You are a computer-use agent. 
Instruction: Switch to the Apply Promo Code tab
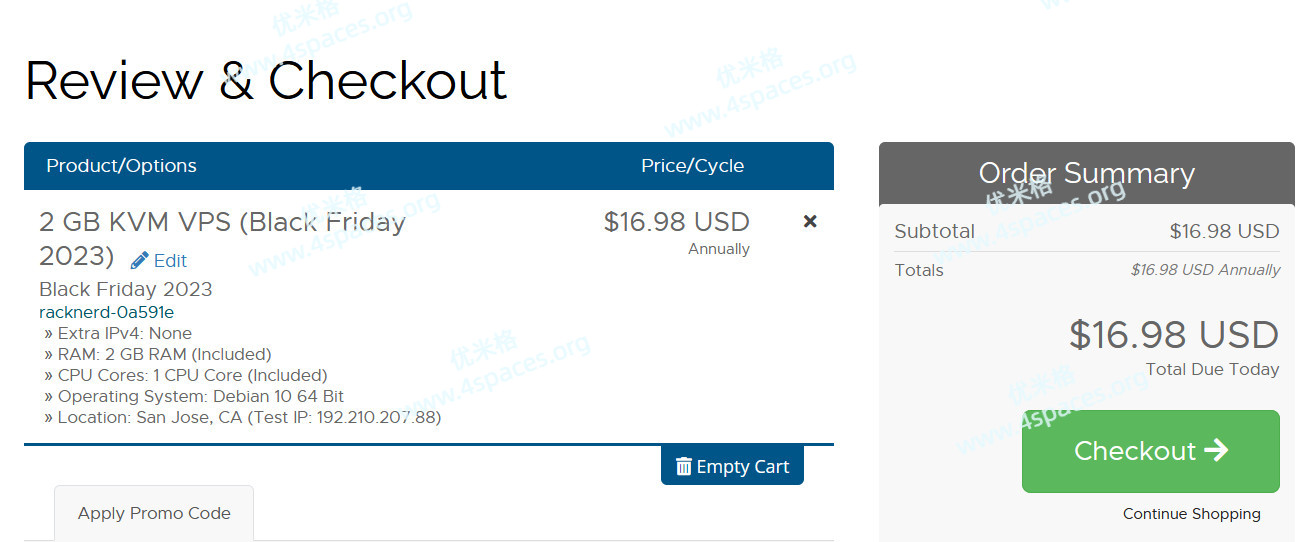point(154,513)
